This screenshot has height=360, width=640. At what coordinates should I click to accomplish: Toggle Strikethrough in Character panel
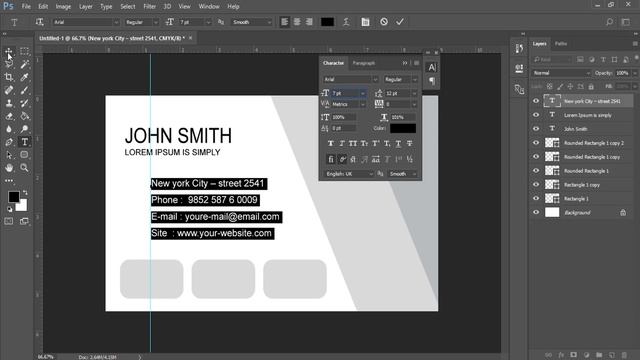pyautogui.click(x=409, y=143)
